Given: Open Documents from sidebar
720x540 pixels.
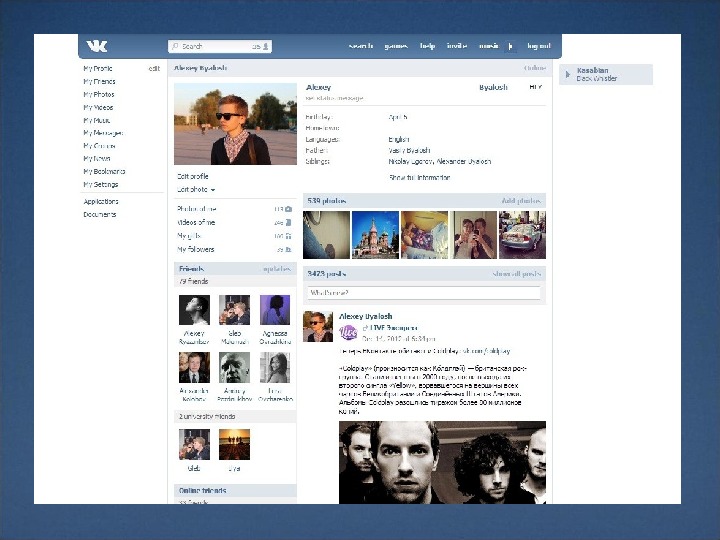Looking at the screenshot, I should pyautogui.click(x=100, y=214).
